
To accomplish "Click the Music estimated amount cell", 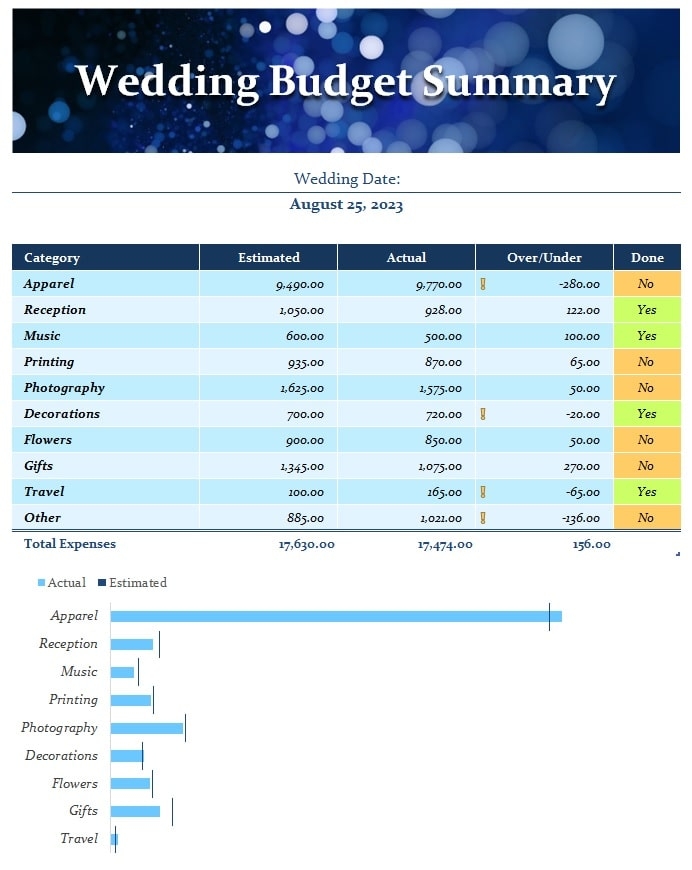I will coord(268,336).
